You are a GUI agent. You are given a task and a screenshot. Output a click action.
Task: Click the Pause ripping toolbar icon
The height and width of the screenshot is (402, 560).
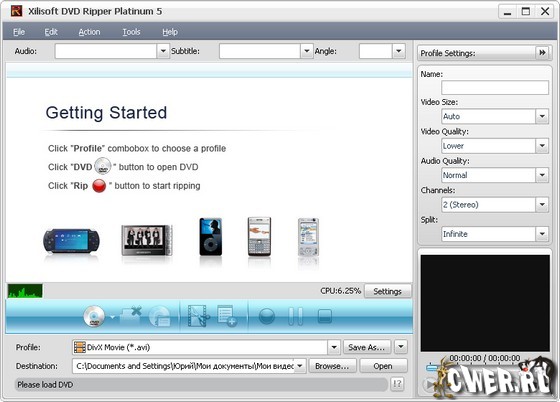(295, 316)
